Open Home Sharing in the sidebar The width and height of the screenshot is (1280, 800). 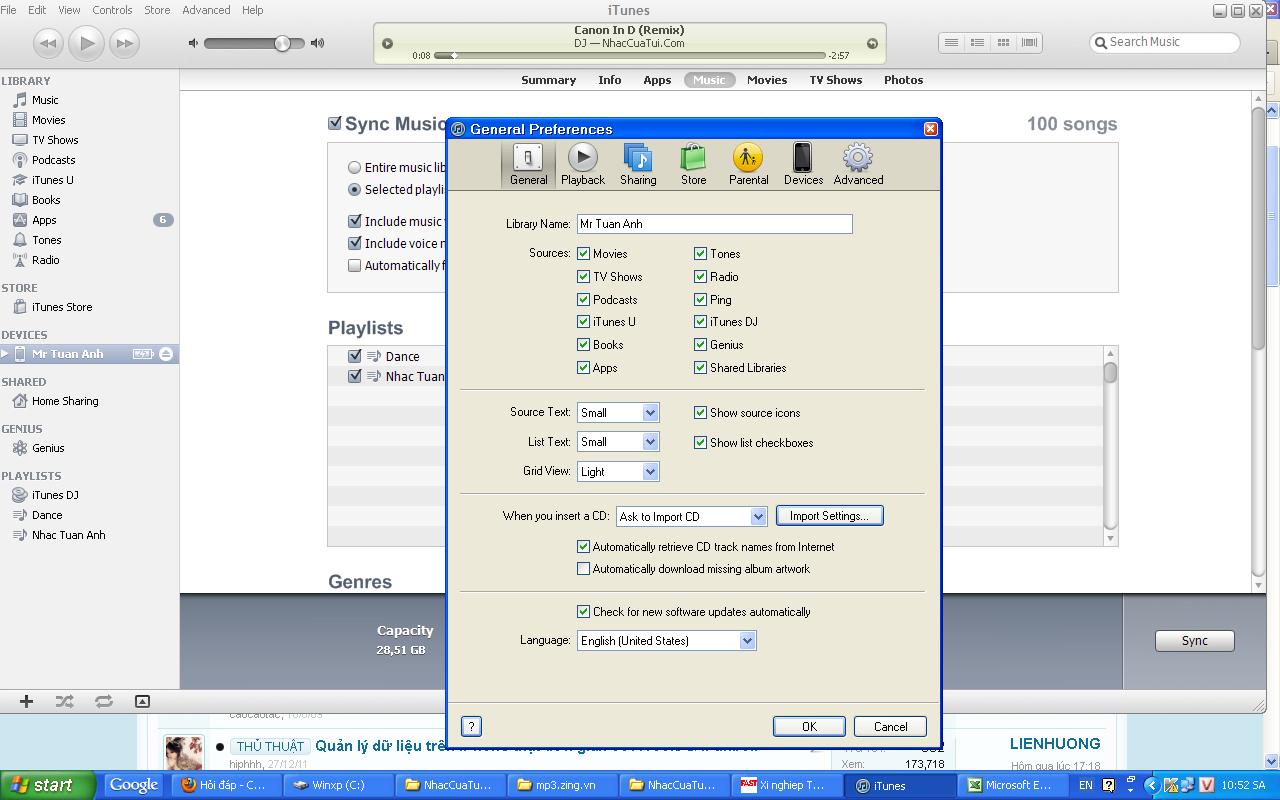(65, 401)
